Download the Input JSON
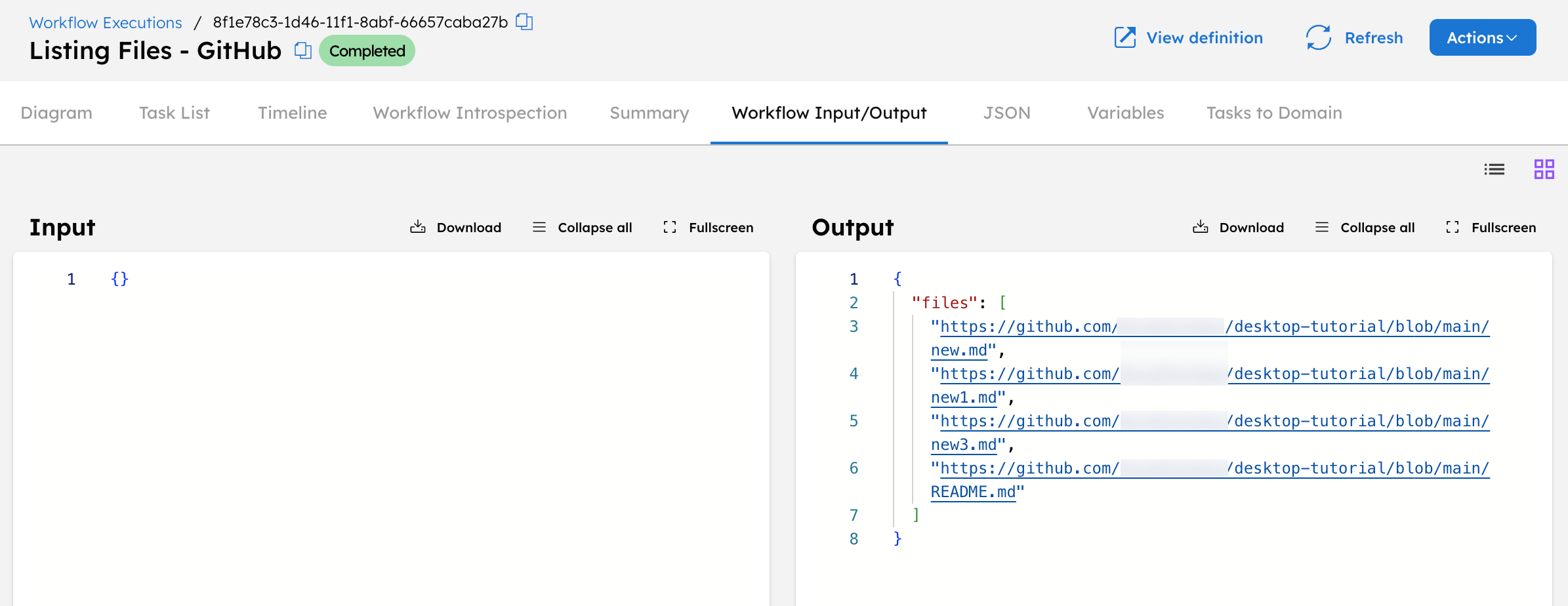This screenshot has height=606, width=1568. point(455,227)
